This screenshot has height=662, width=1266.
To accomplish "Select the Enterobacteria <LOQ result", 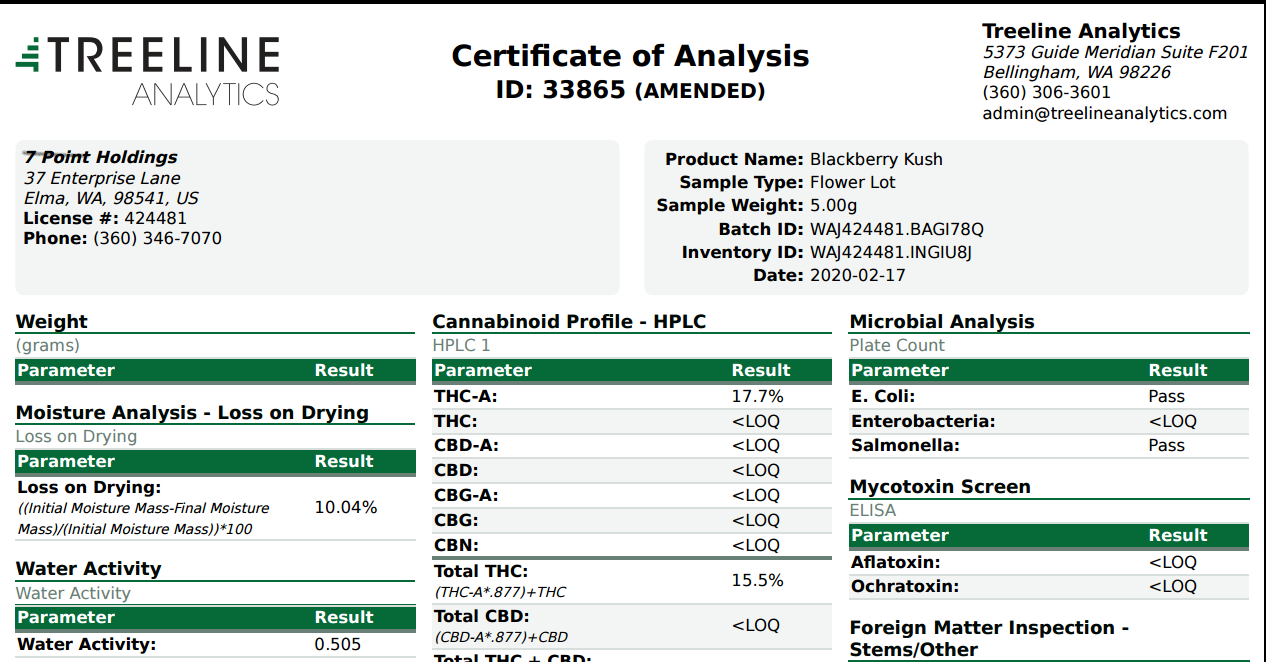I will [x=1172, y=421].
